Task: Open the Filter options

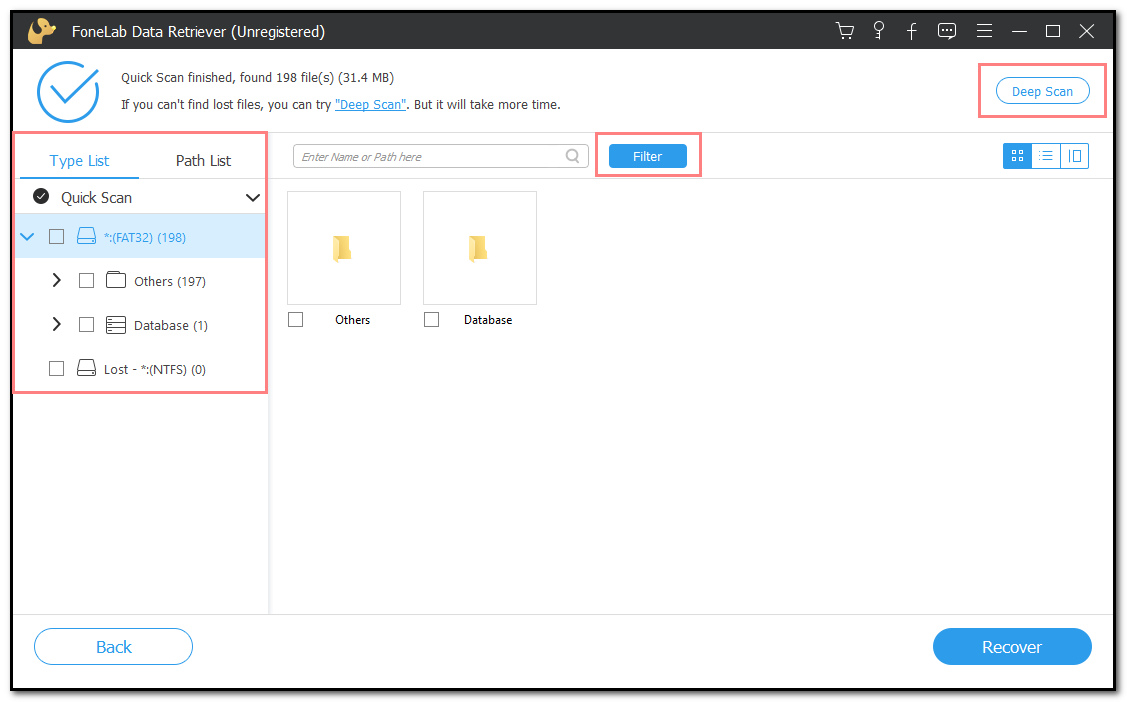Action: coord(647,156)
